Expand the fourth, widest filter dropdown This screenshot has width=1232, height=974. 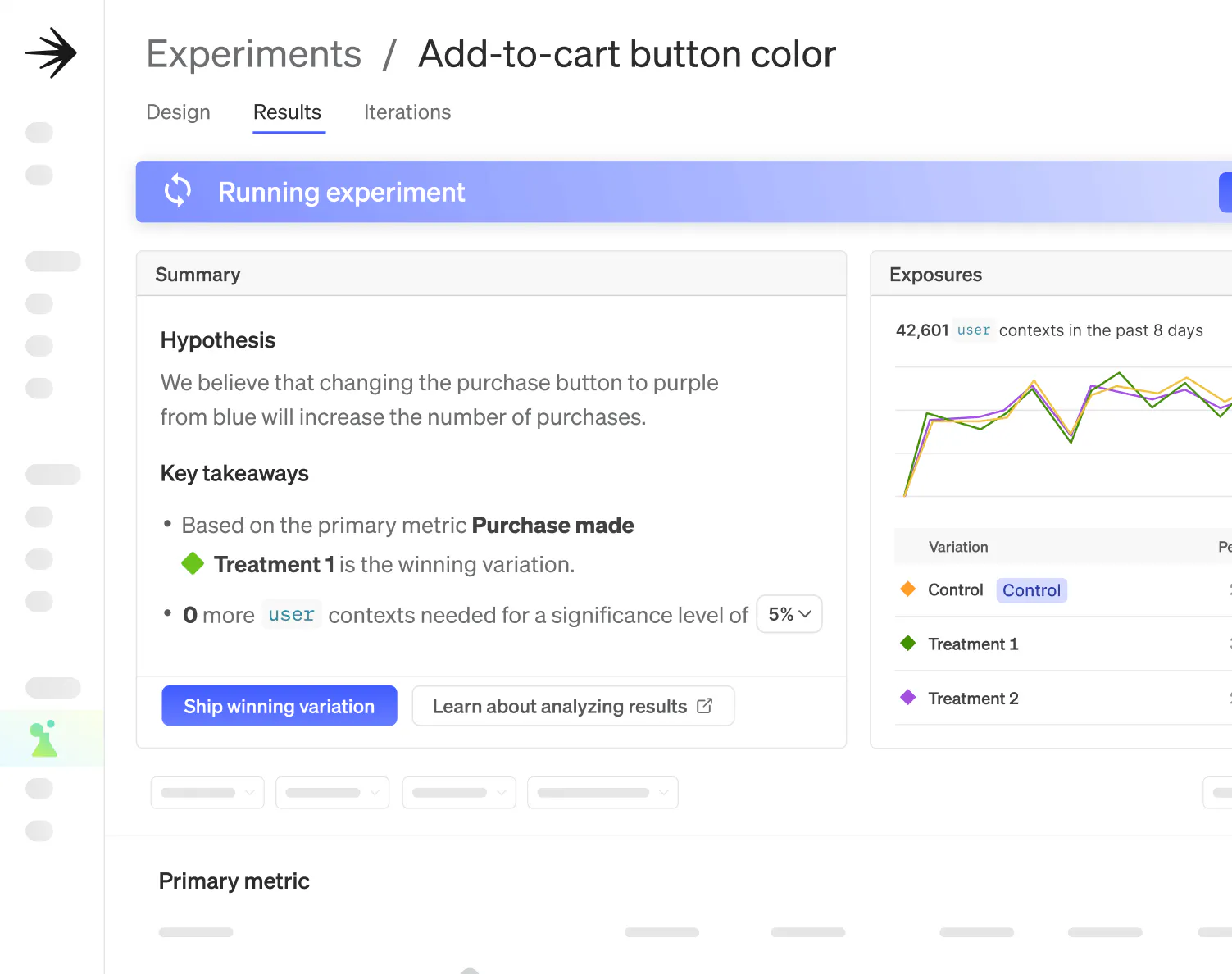coord(602,793)
